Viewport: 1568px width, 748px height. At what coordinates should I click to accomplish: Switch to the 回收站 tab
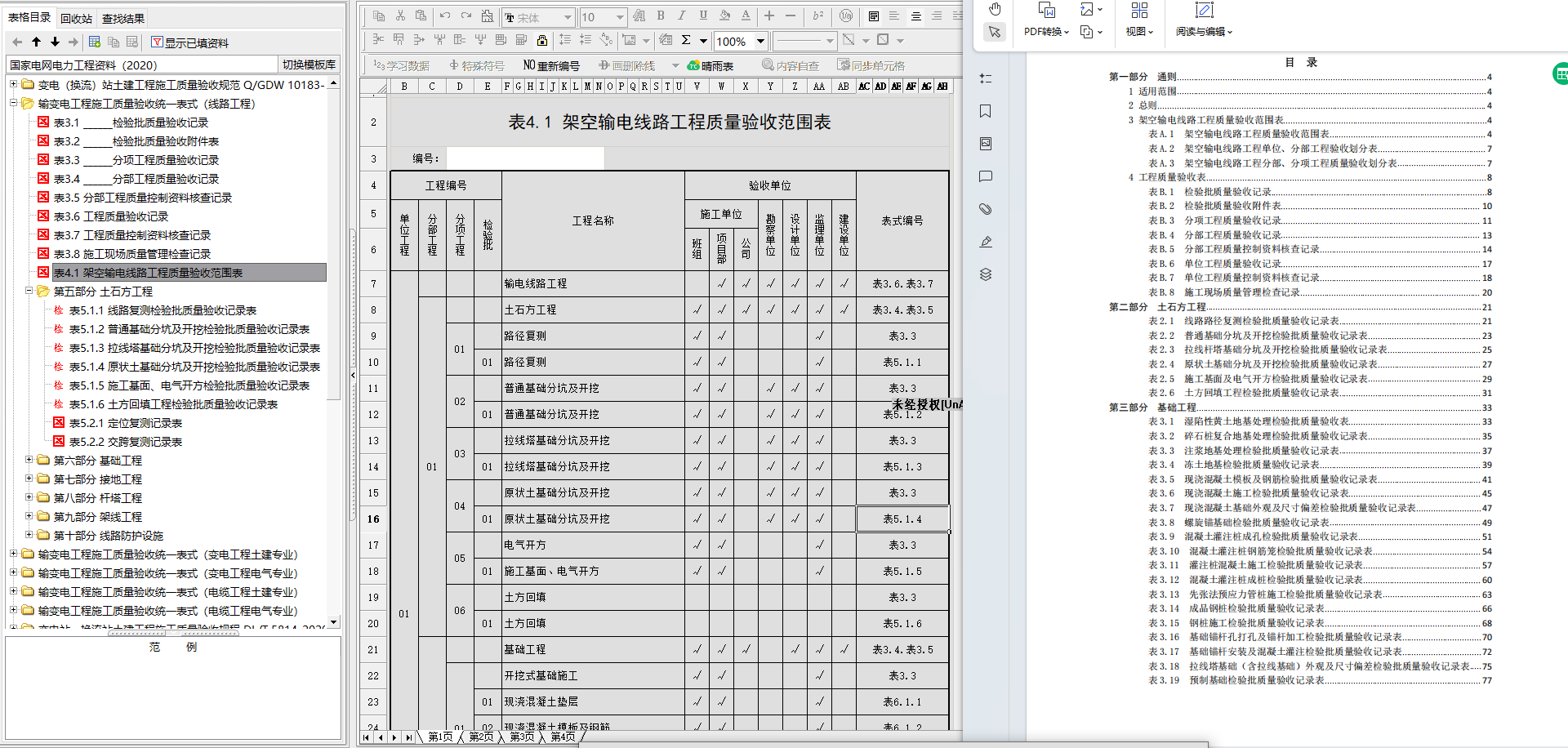[x=76, y=17]
